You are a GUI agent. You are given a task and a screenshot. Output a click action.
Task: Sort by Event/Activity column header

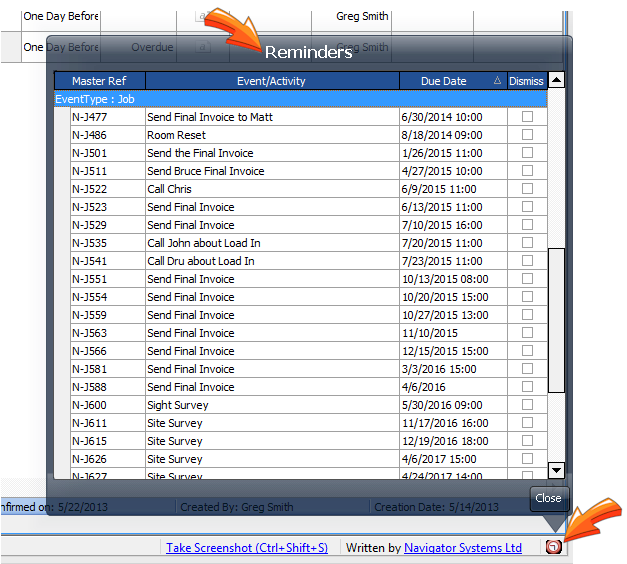pyautogui.click(x=271, y=81)
